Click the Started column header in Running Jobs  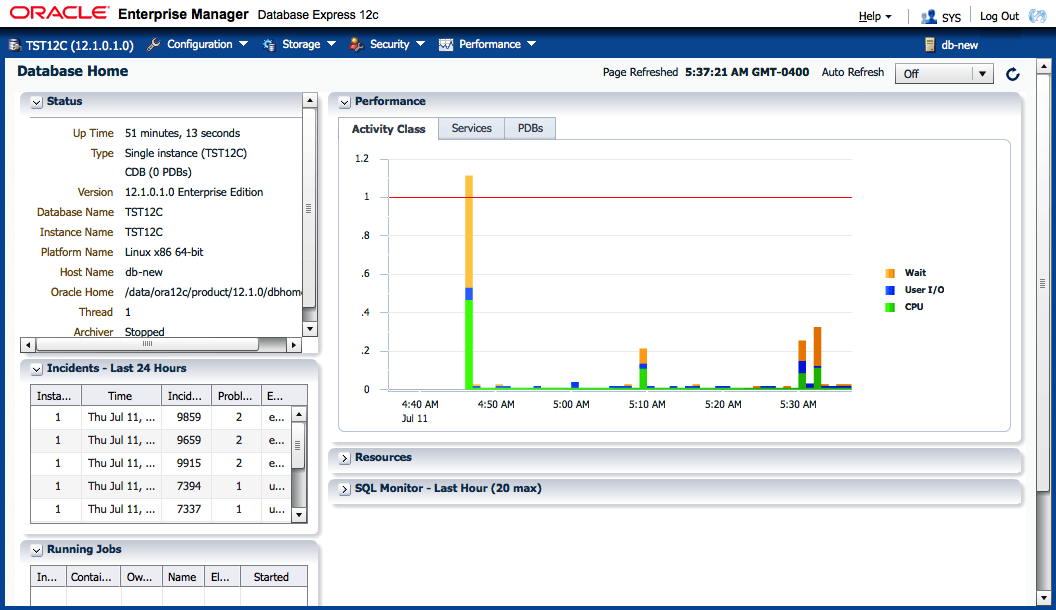[273, 577]
